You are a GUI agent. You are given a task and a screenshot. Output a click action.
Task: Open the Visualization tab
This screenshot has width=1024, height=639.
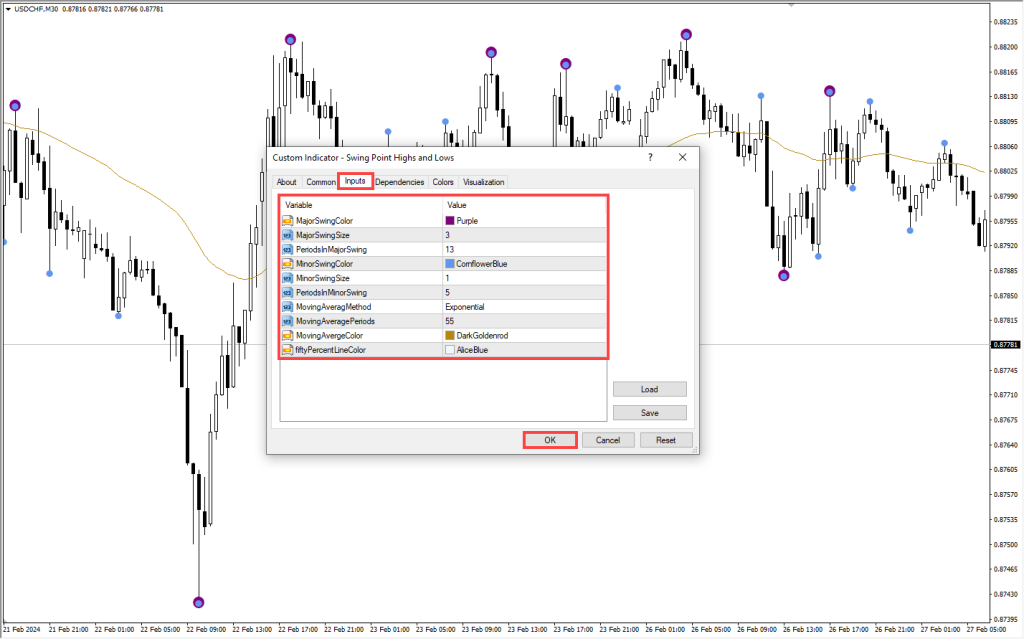(483, 182)
